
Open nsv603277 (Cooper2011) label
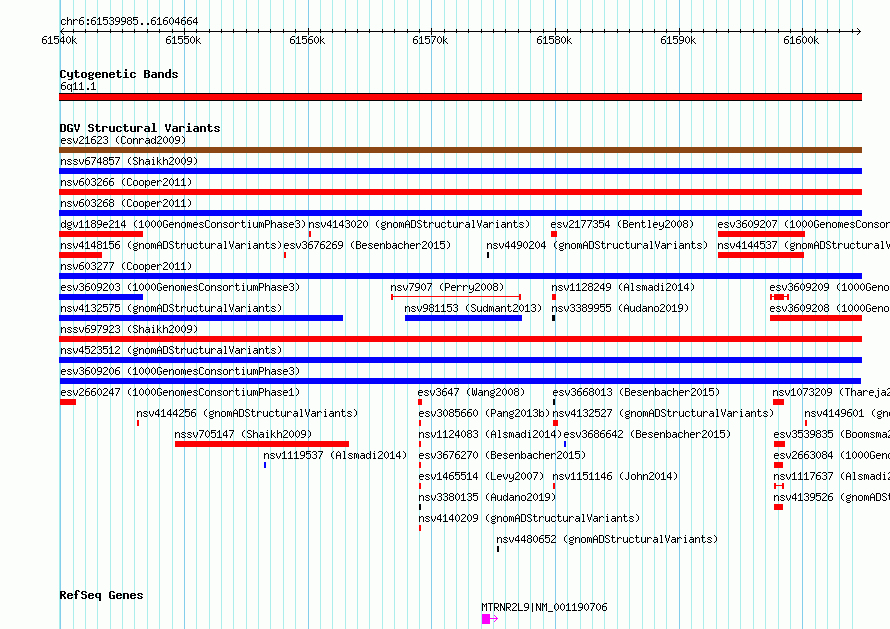pos(126,266)
